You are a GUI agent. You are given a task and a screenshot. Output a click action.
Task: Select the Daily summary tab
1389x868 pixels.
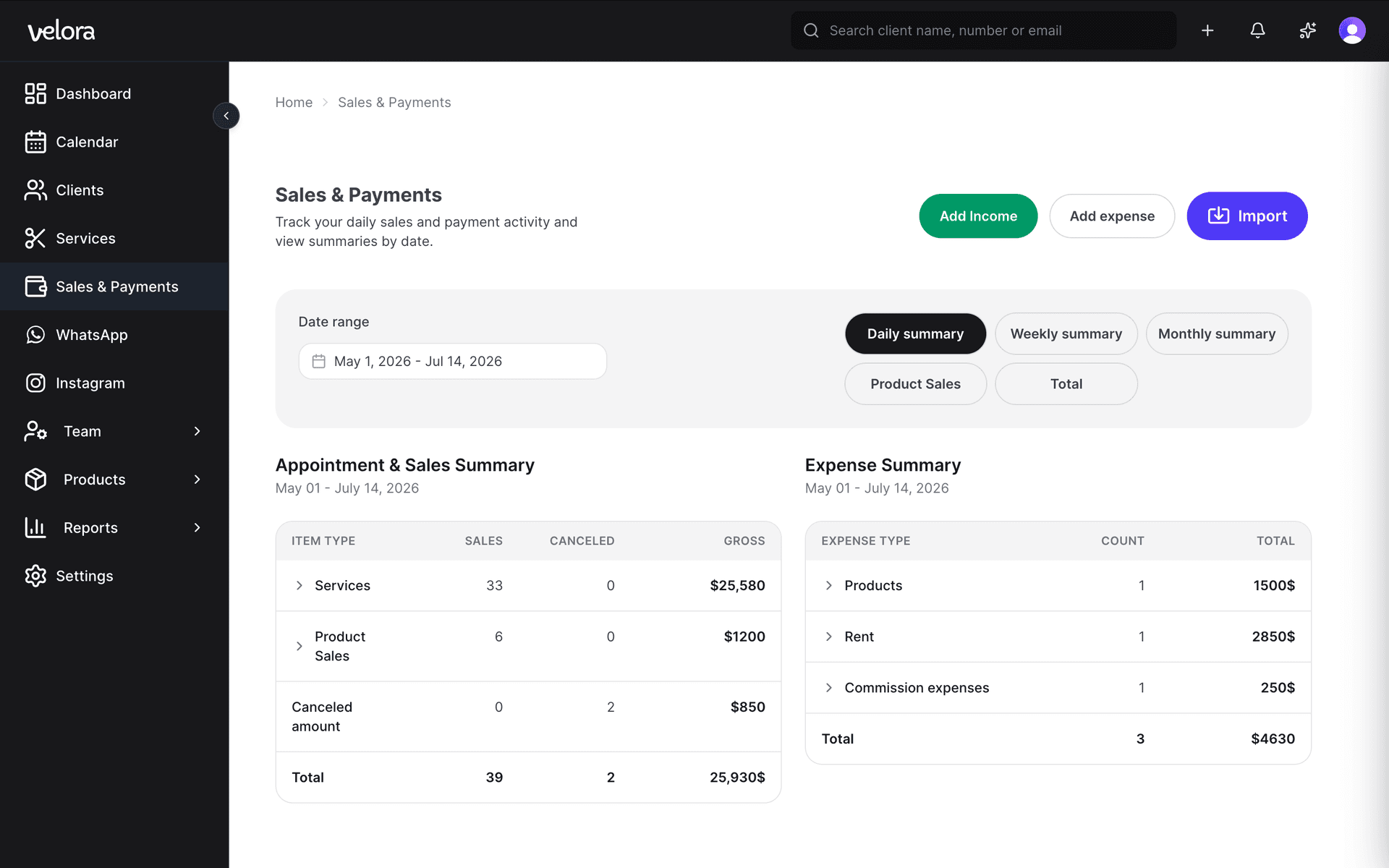(915, 333)
